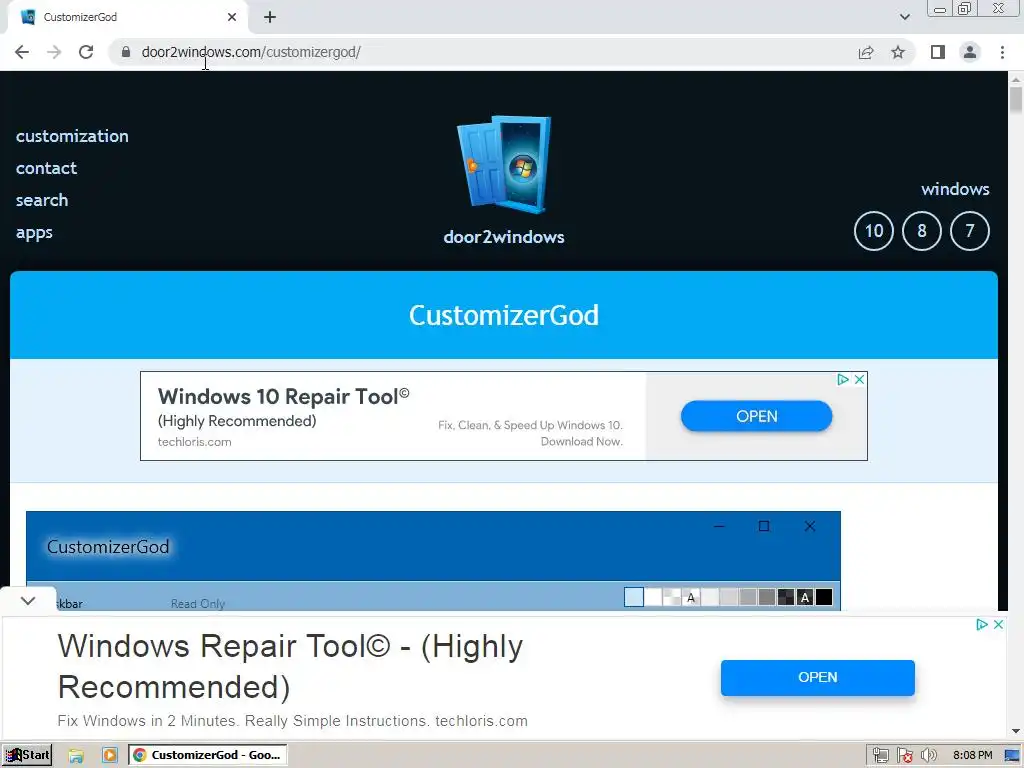Share this page using the share icon
This screenshot has height=768, width=1024.
(x=866, y=52)
